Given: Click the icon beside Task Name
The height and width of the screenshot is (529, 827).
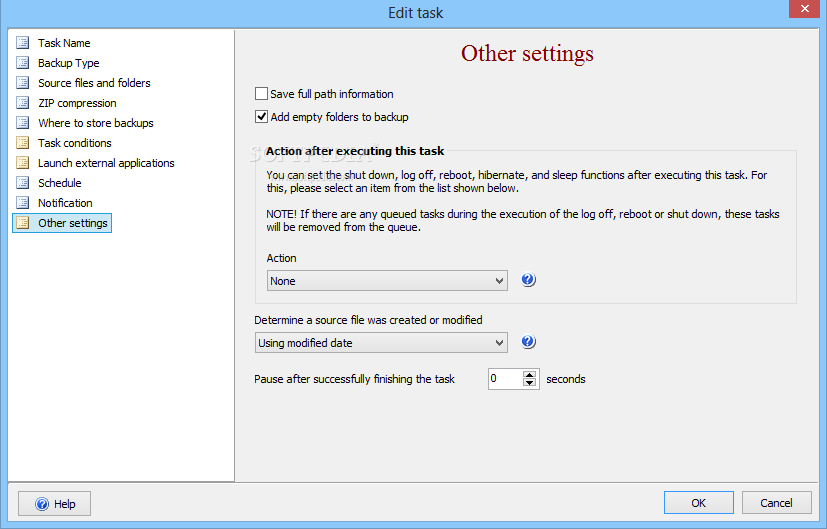Looking at the screenshot, I should 23,43.
